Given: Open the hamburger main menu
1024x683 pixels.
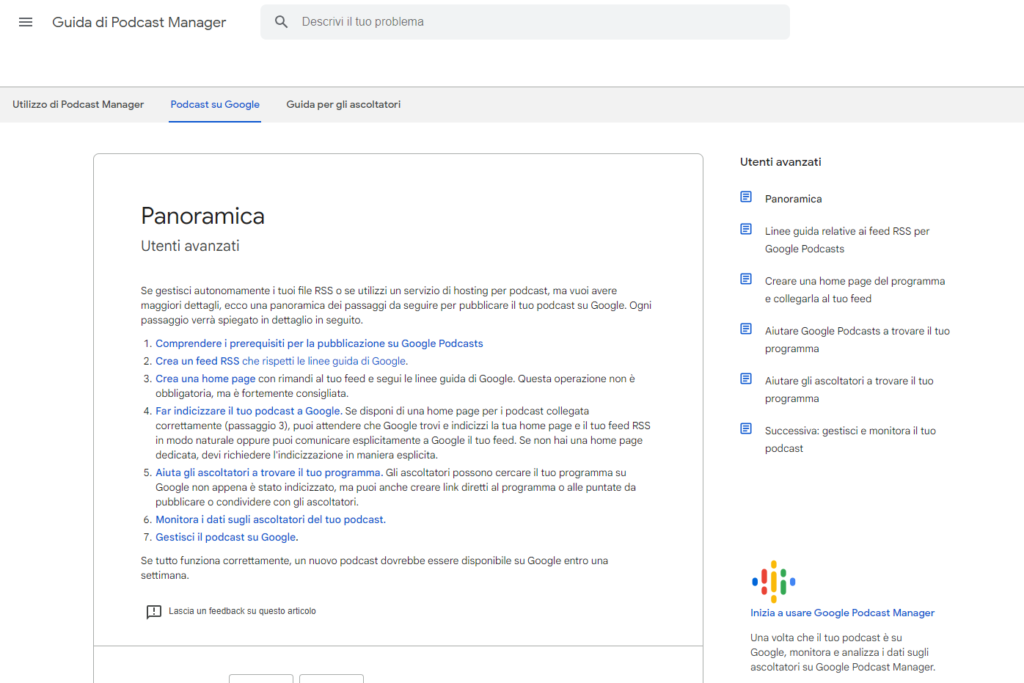Looking at the screenshot, I should [25, 22].
